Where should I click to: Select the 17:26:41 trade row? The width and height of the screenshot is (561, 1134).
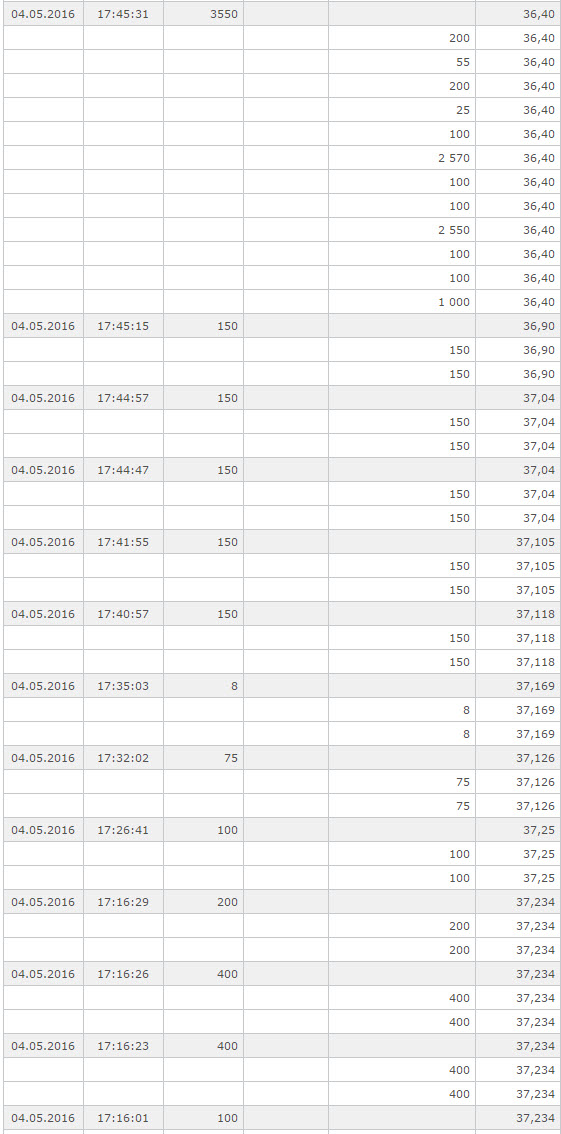tap(282, 830)
